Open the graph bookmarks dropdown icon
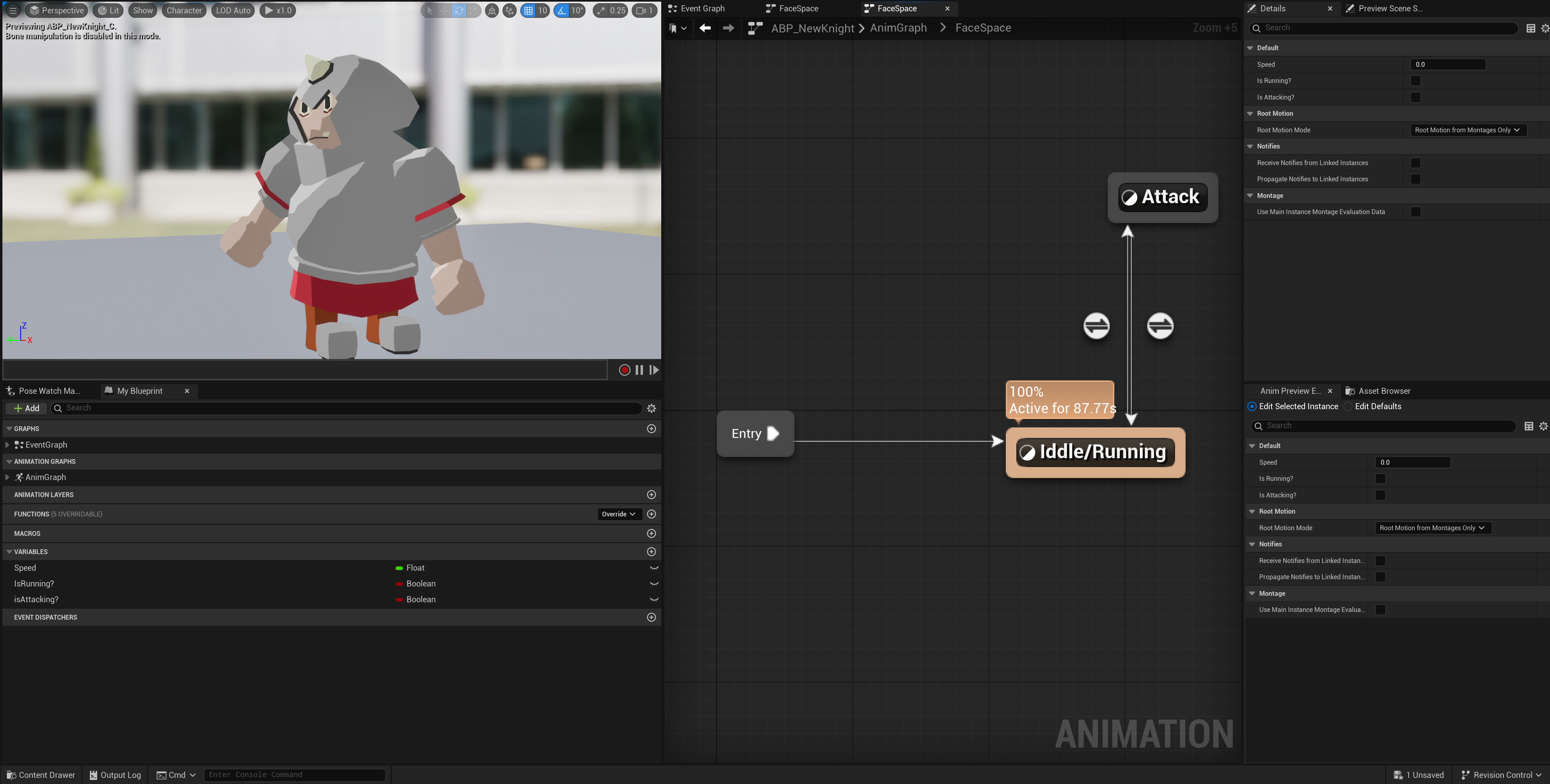Viewport: 1550px width, 784px height. click(677, 28)
